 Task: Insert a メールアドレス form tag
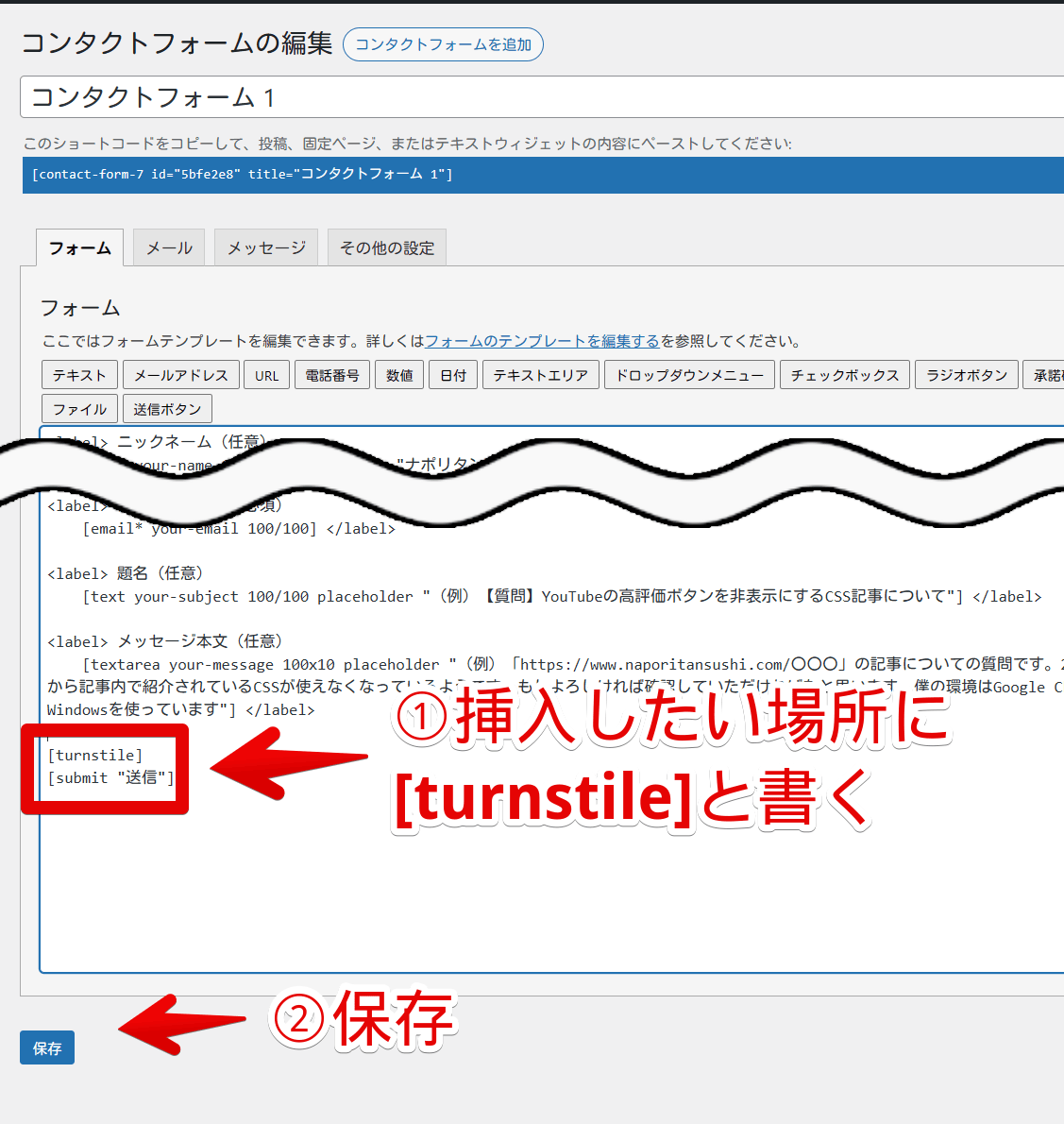tap(180, 375)
